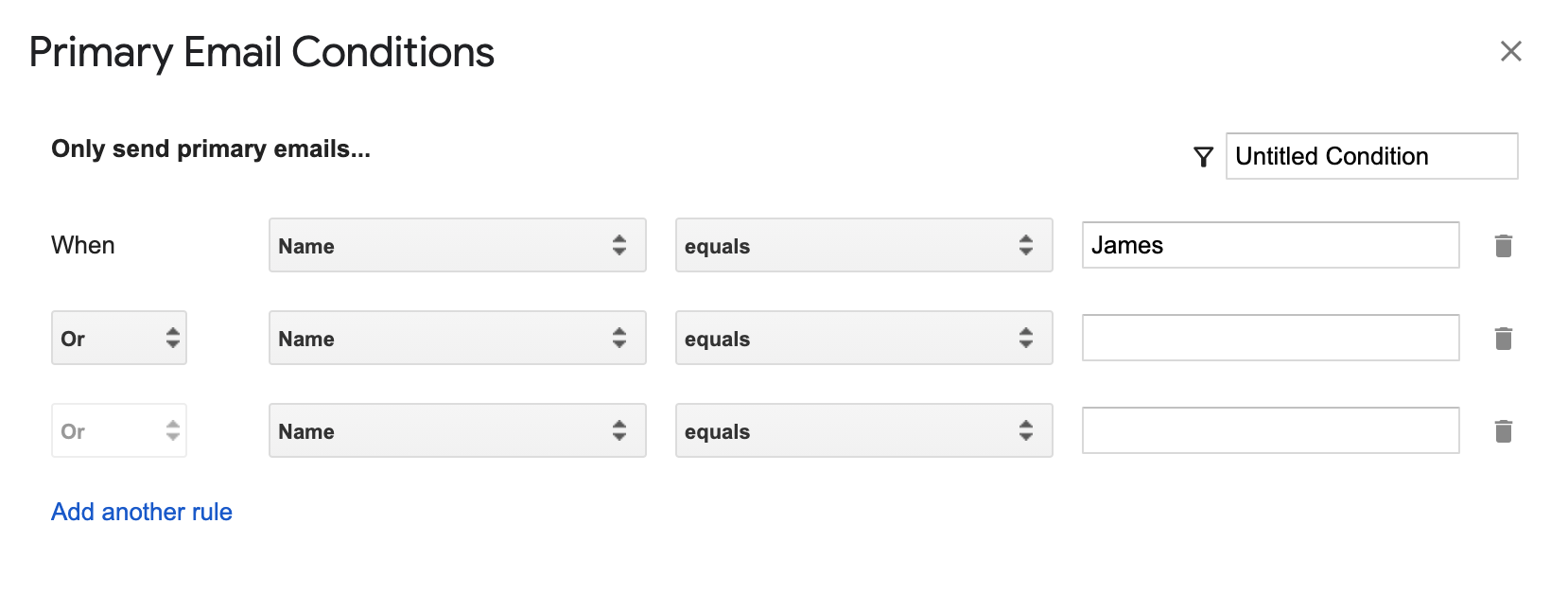Delete the third rule using trash icon

click(1503, 431)
